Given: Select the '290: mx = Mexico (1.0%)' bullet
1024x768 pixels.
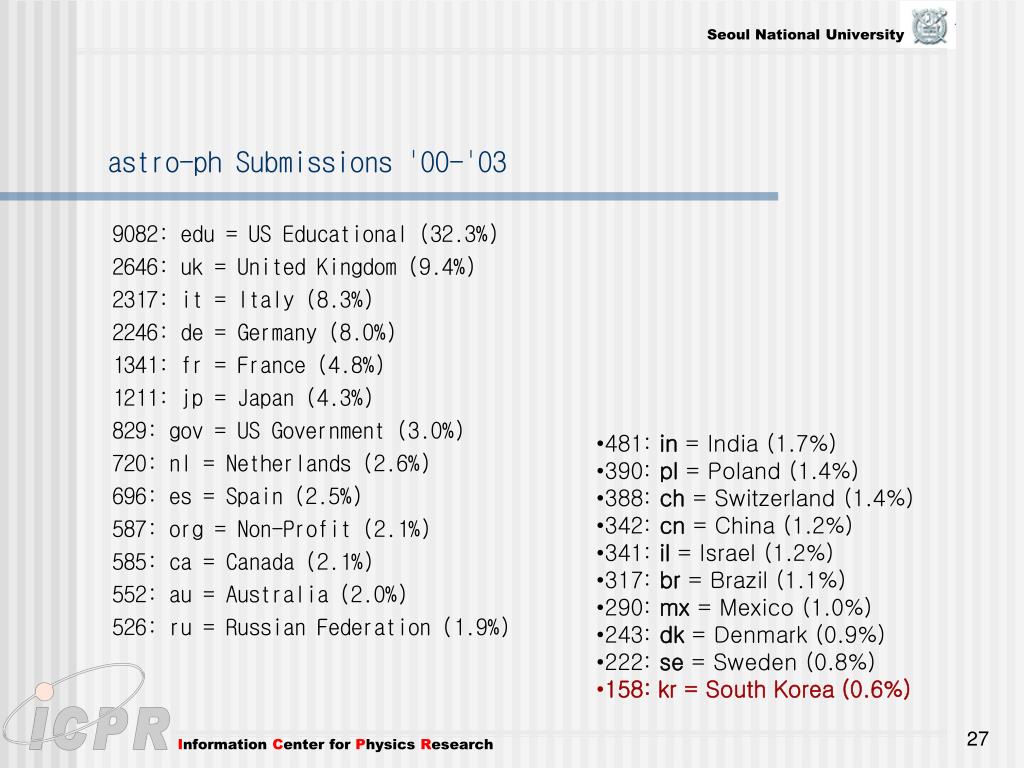Looking at the screenshot, I should coord(734,608).
